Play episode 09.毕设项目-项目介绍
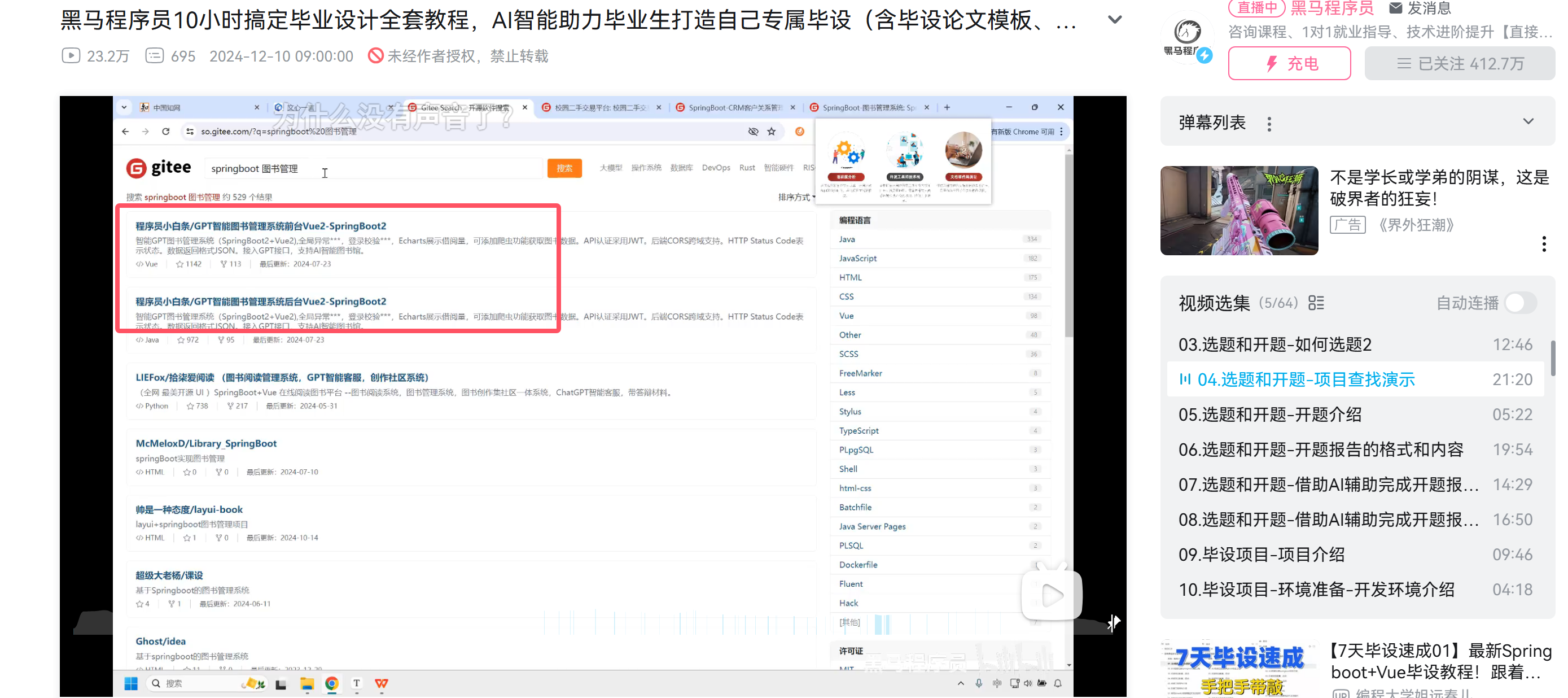The width and height of the screenshot is (1568, 698). pos(1355,554)
